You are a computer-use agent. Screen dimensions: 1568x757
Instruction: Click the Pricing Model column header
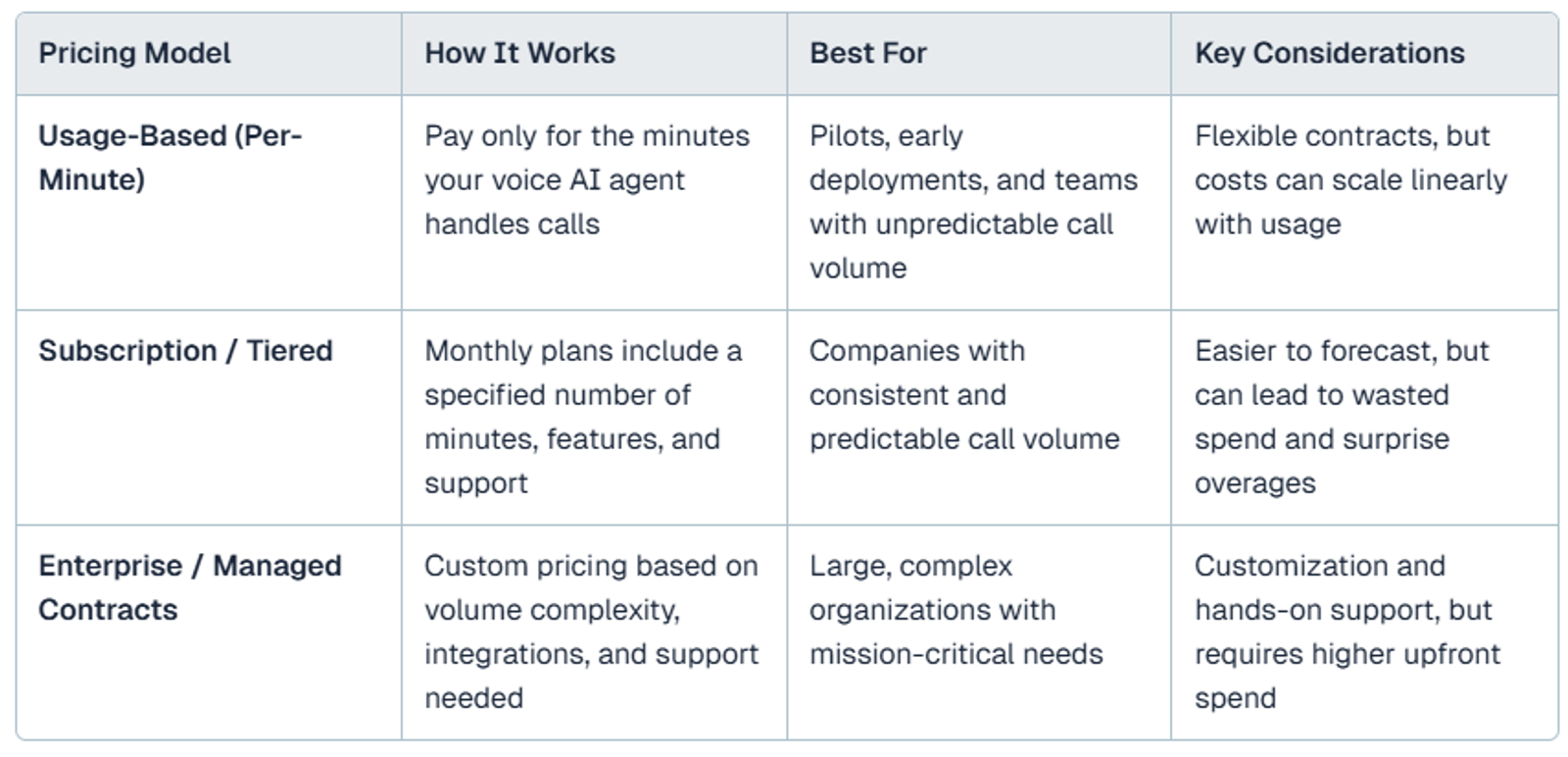[x=134, y=53]
